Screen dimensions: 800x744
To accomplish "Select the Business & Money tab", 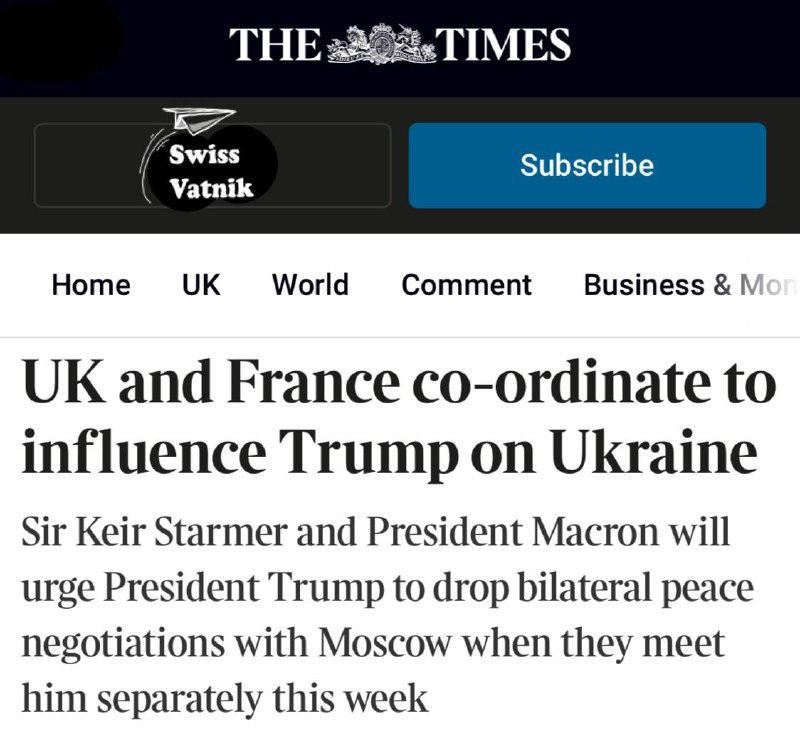I will pos(691,285).
